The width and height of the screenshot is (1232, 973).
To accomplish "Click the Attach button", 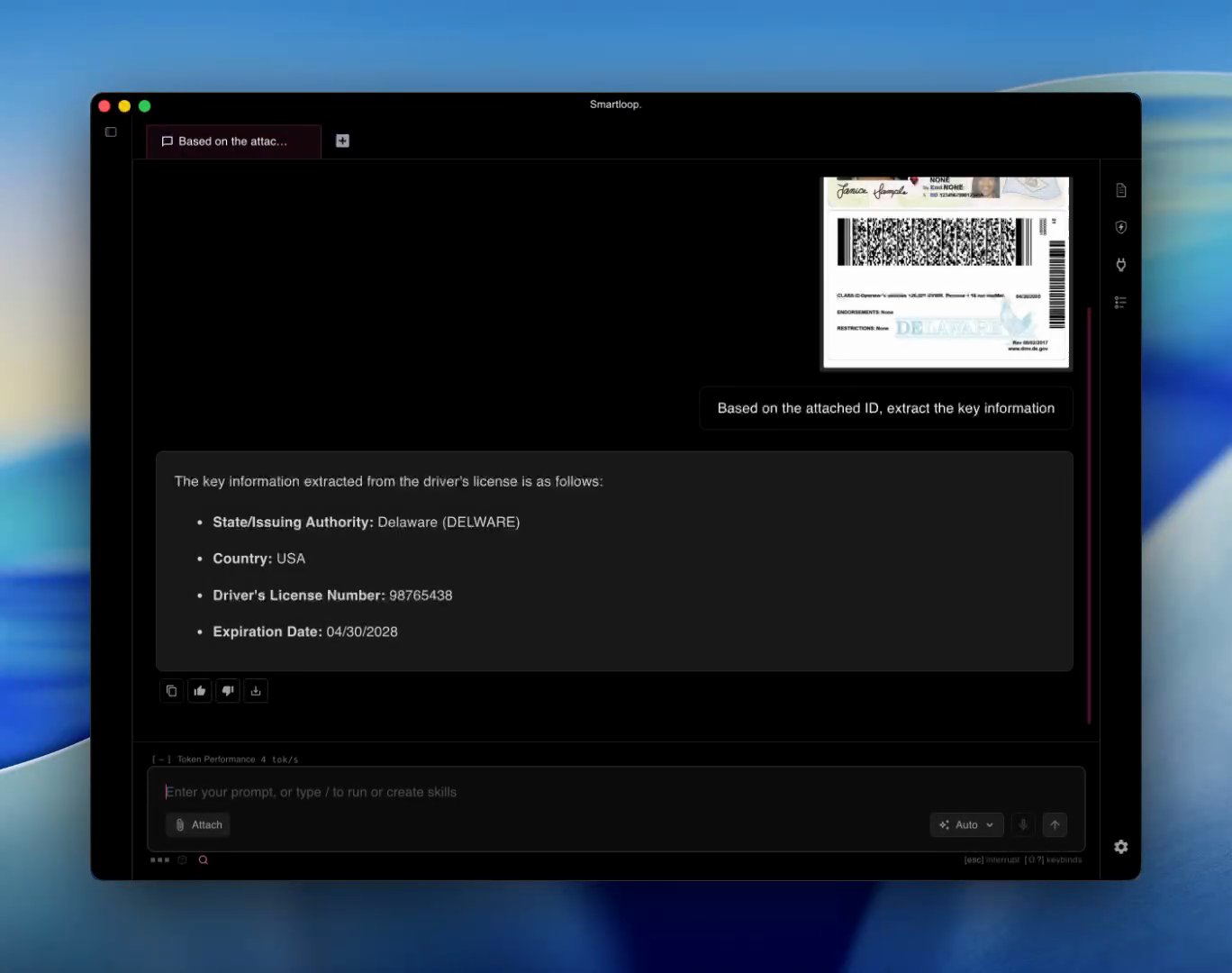I will (198, 824).
